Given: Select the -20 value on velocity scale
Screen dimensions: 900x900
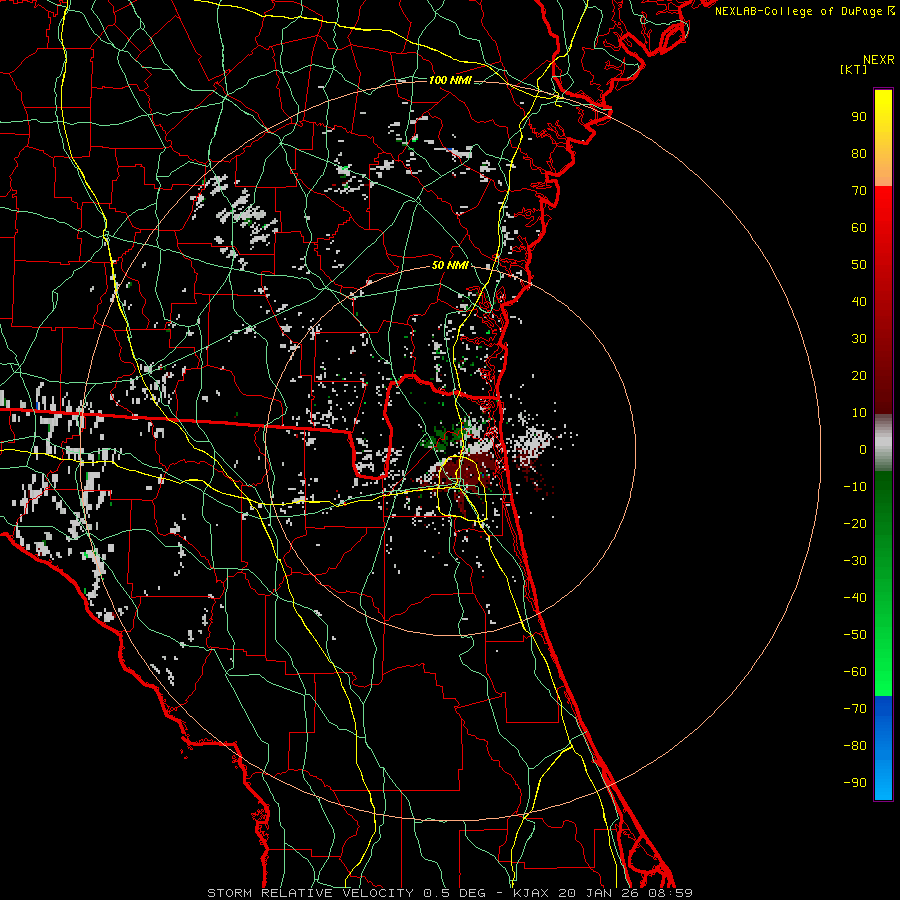Looking at the screenshot, I should pos(855,524).
